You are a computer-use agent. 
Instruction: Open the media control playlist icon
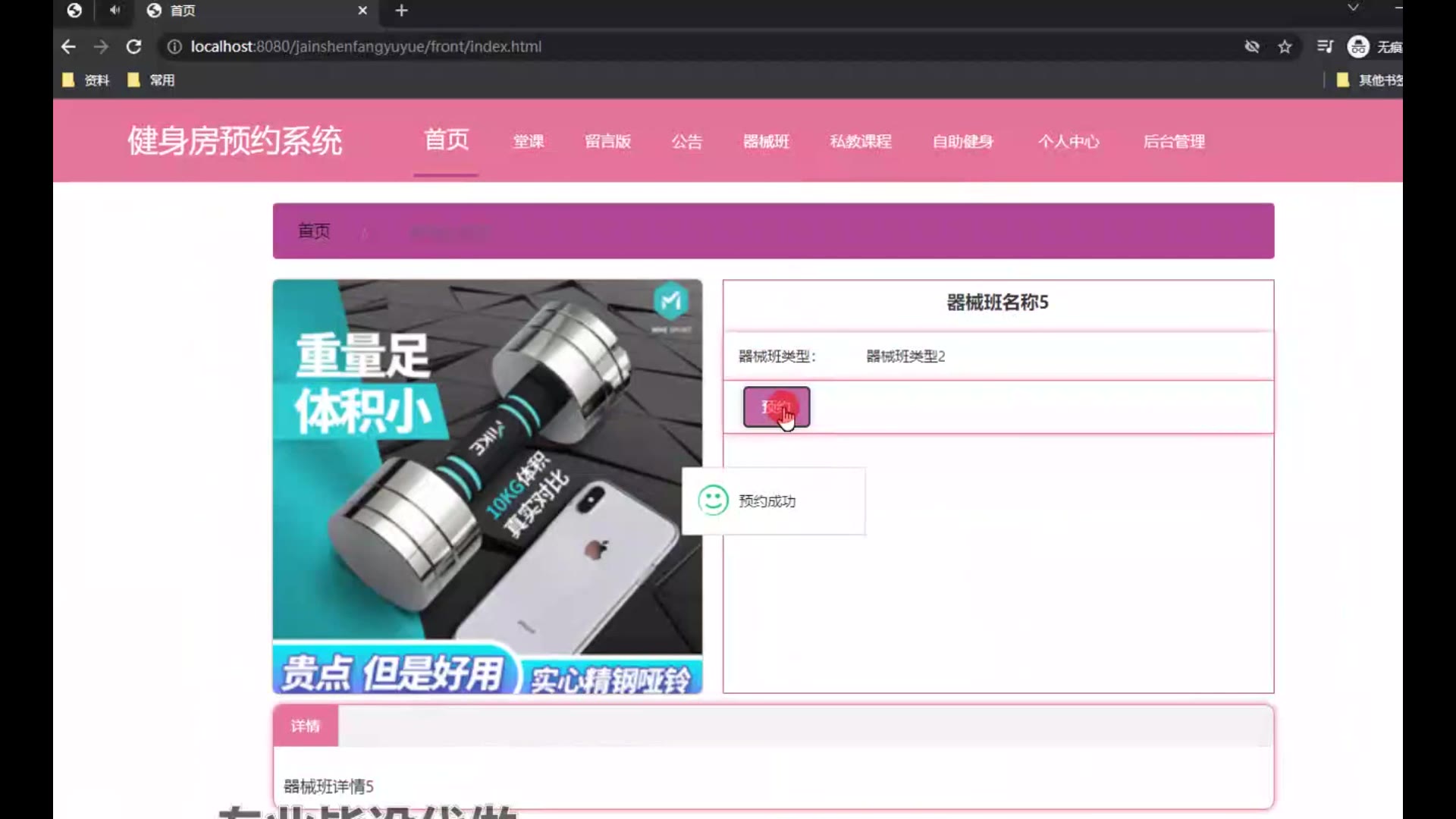pyautogui.click(x=1325, y=47)
